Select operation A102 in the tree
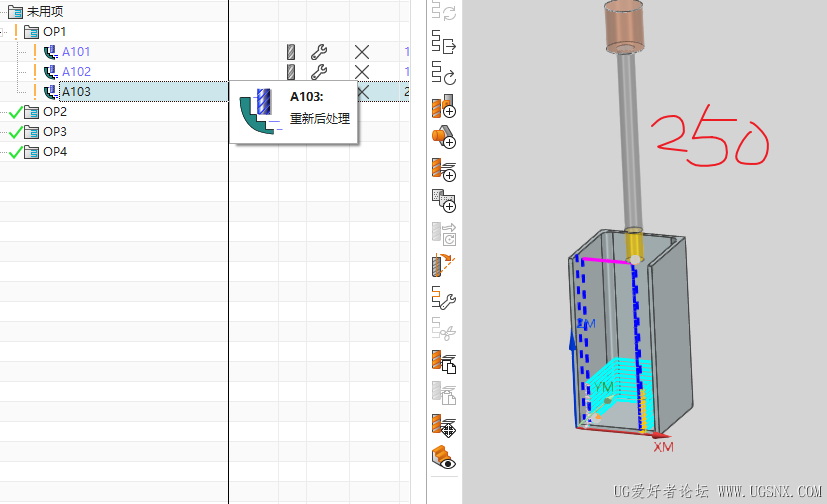827x504 pixels. coord(76,72)
